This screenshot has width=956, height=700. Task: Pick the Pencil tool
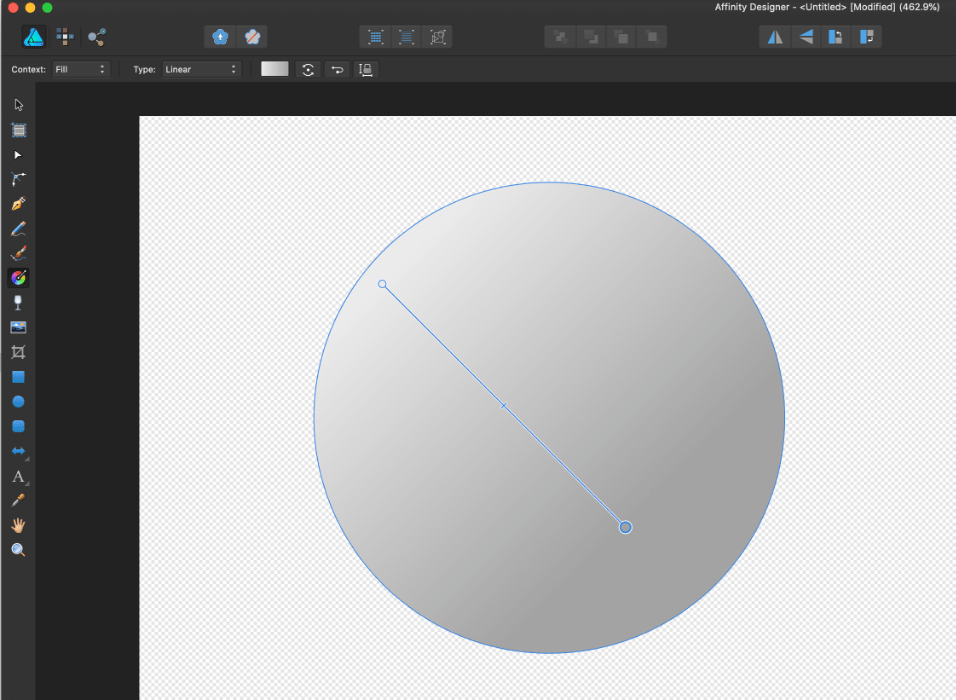[18, 229]
